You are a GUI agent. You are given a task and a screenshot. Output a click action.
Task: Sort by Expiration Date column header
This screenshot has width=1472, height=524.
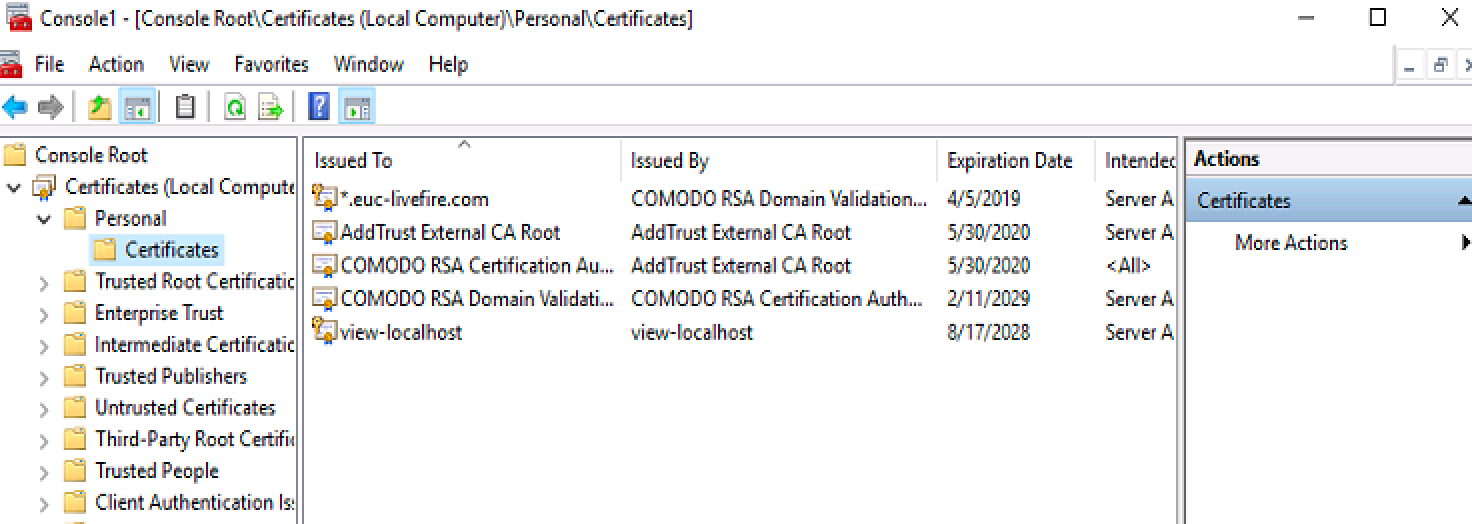tap(1010, 161)
